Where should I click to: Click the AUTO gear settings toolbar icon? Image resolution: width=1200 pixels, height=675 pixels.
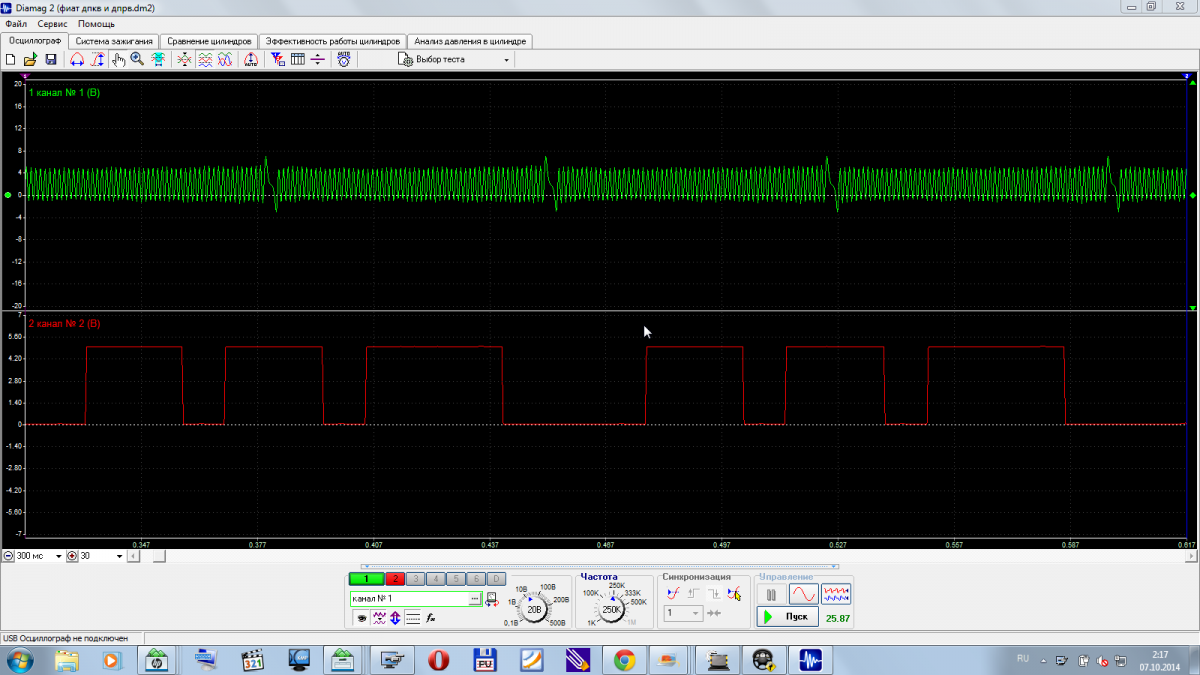pyautogui.click(x=344, y=60)
